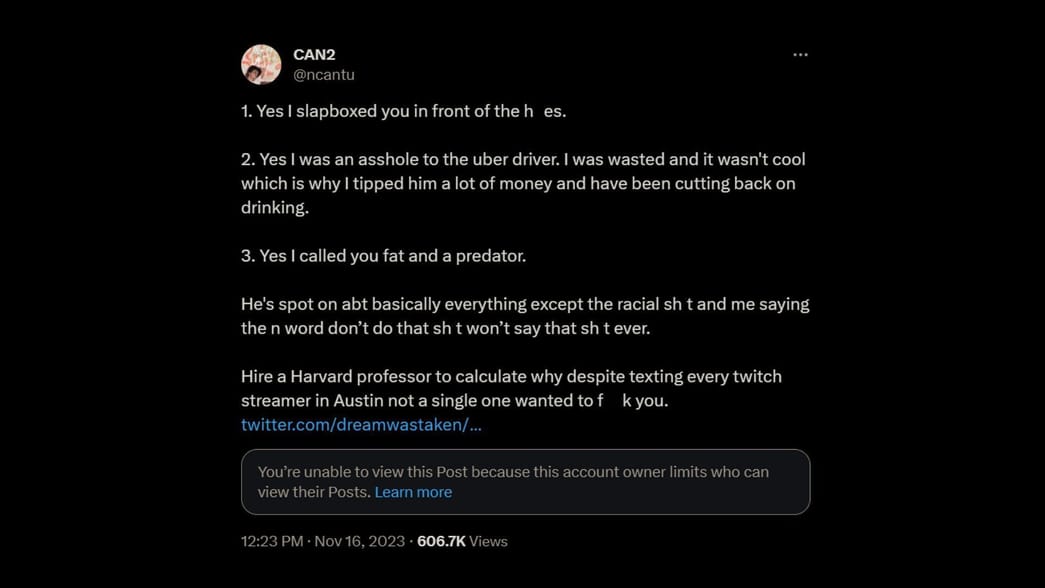1045x588 pixels.
Task: Click the Learn more link
Action: click(x=413, y=492)
